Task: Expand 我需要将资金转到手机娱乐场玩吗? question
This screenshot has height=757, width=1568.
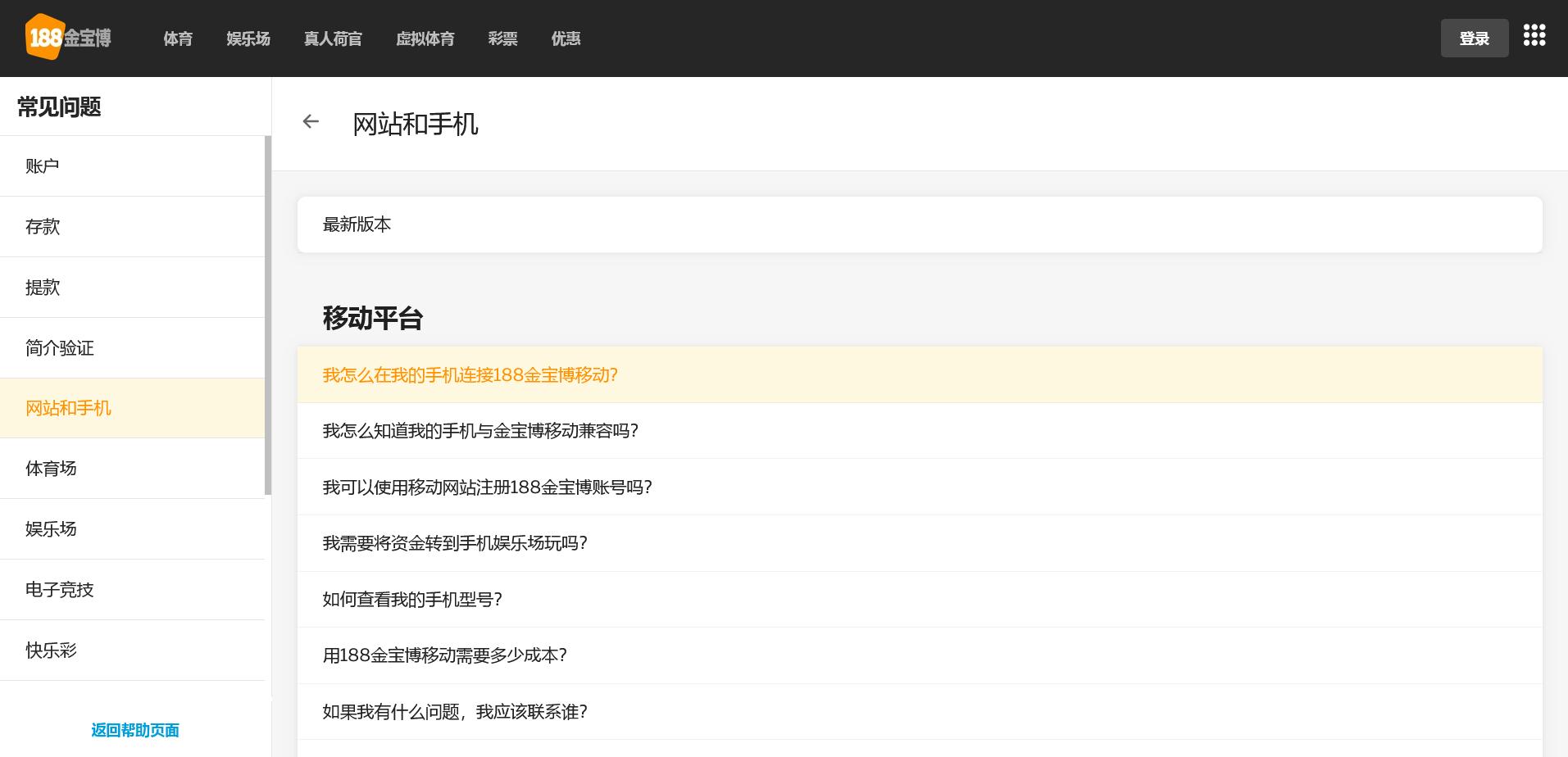Action: tap(919, 543)
